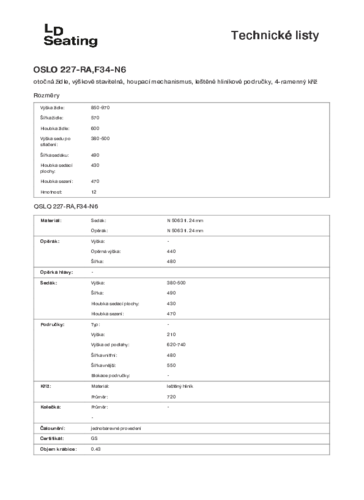
Task: Click the bold 'Materiál:' section label
Action: (x=51, y=220)
